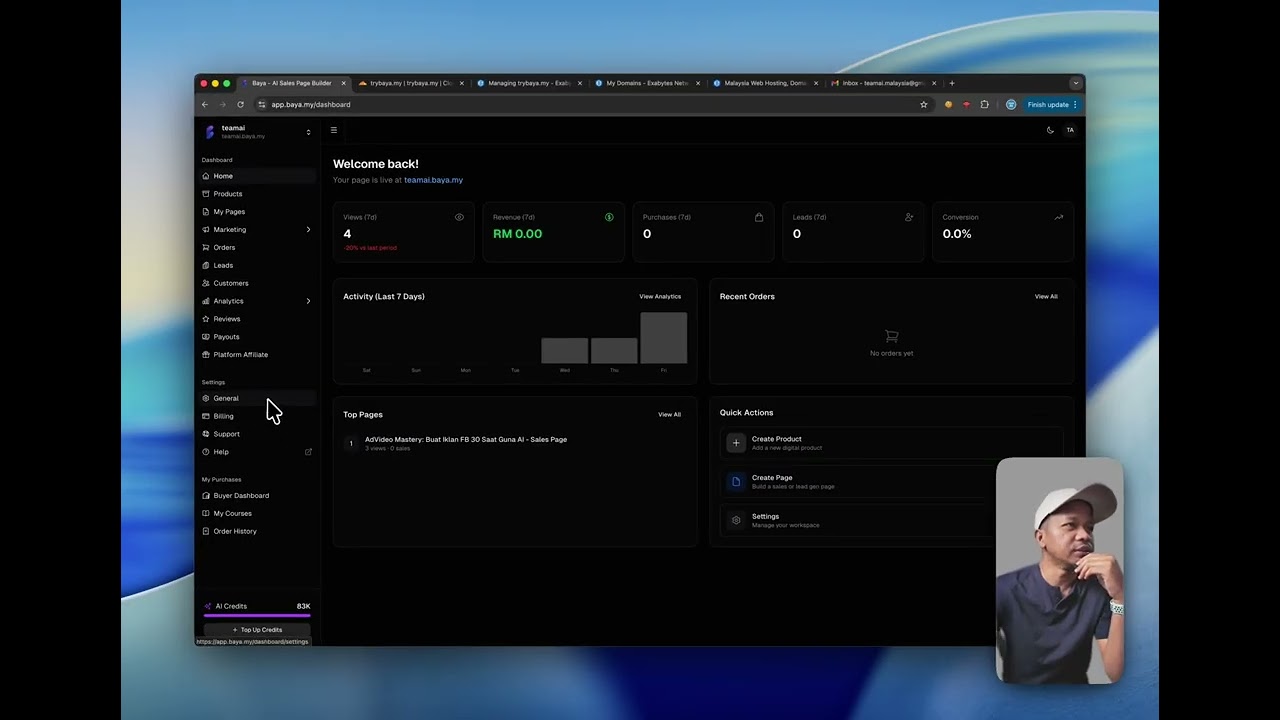Click the dollar icon on Revenue card
The image size is (1280, 720).
[609, 217]
